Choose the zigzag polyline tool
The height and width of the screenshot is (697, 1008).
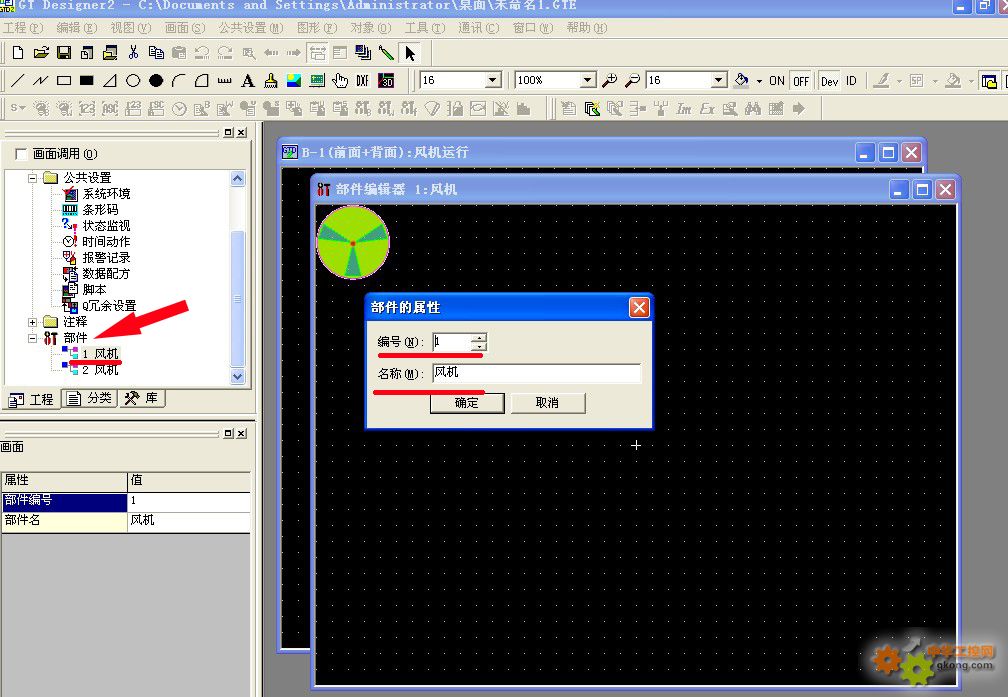pos(40,81)
